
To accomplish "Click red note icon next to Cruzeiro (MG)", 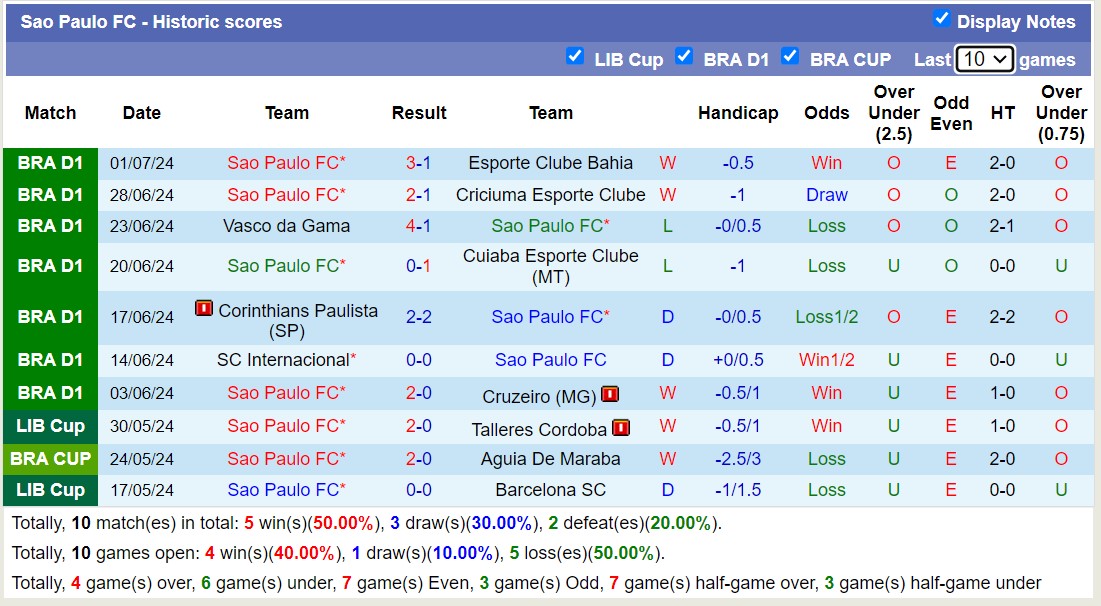I will coord(610,393).
